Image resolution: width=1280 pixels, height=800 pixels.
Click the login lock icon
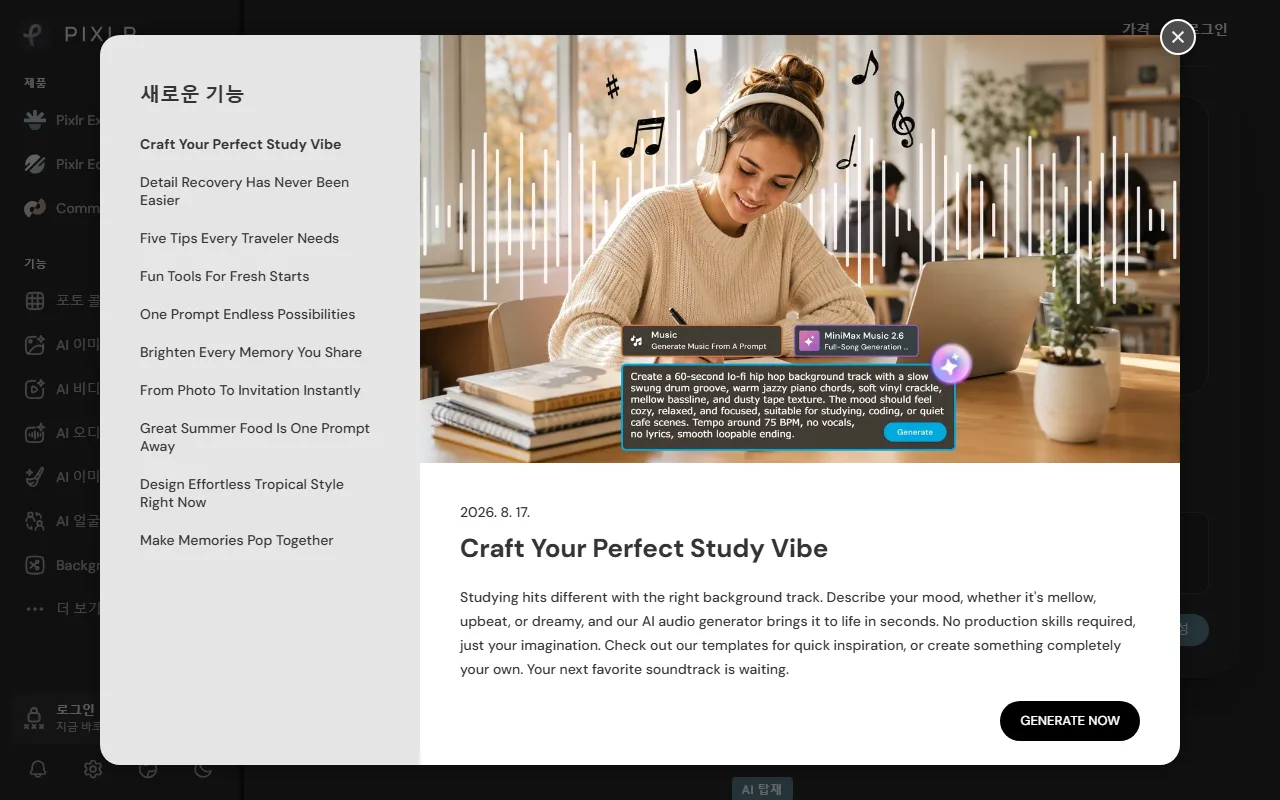(34, 717)
